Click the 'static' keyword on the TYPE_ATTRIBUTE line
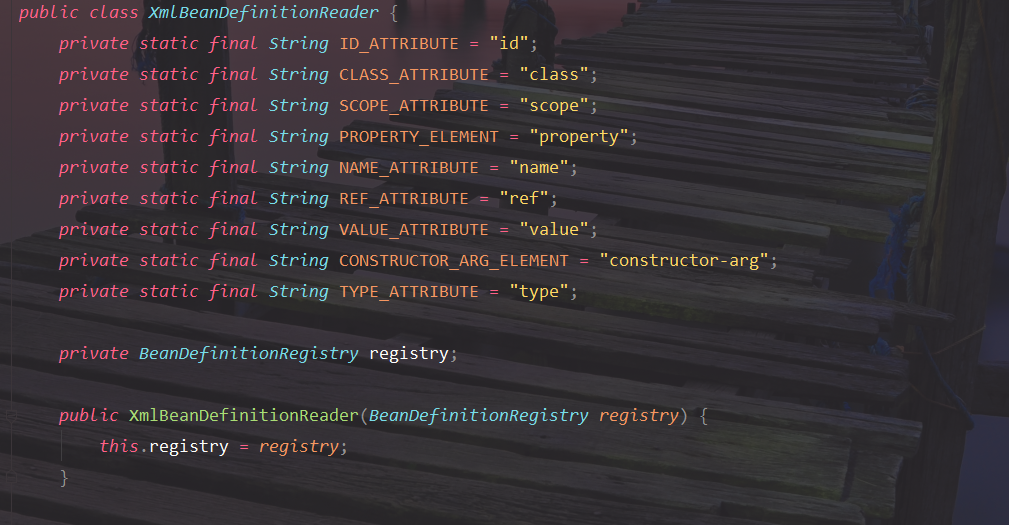The width and height of the screenshot is (1009, 525). click(169, 291)
